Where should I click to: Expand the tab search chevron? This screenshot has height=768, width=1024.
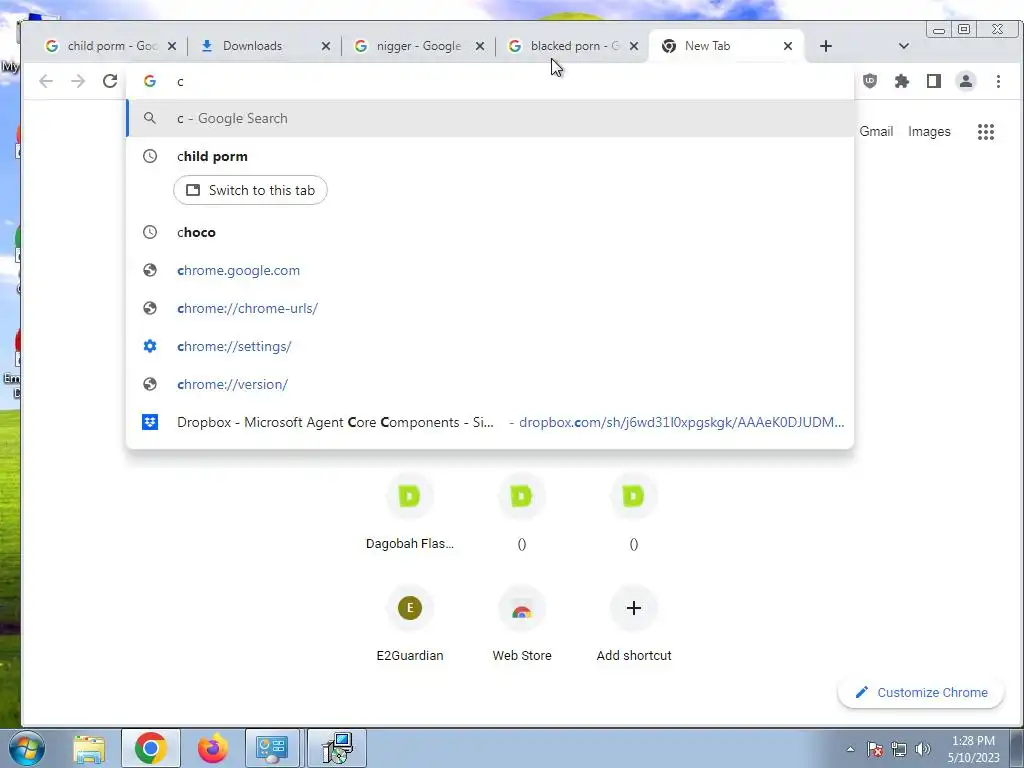point(904,46)
